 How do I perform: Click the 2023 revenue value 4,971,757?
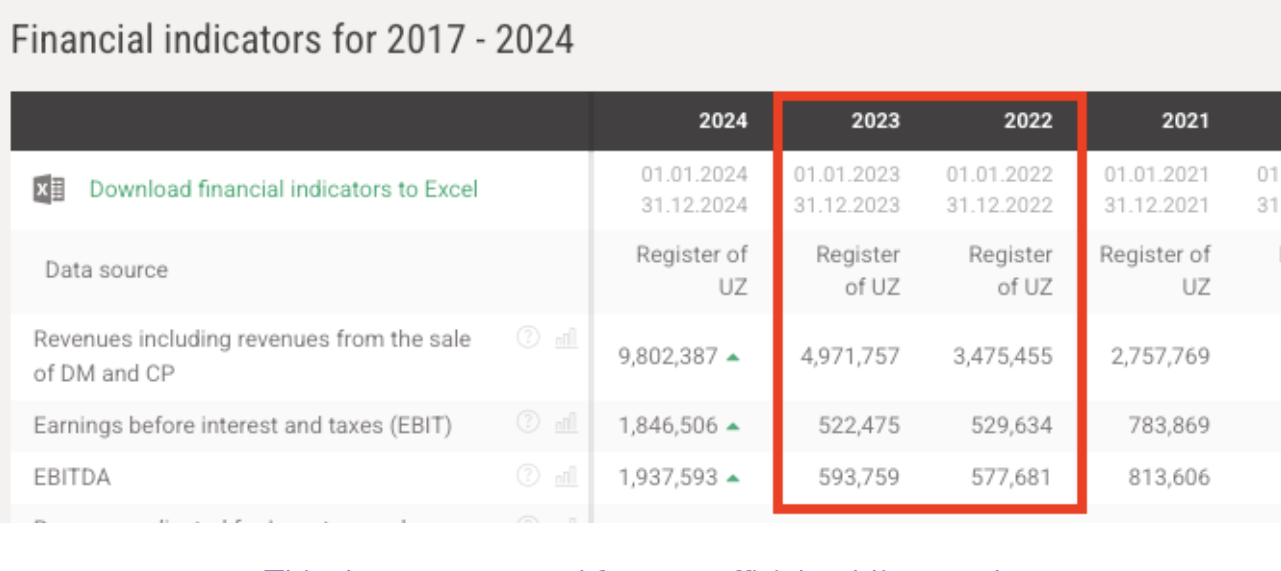point(850,356)
